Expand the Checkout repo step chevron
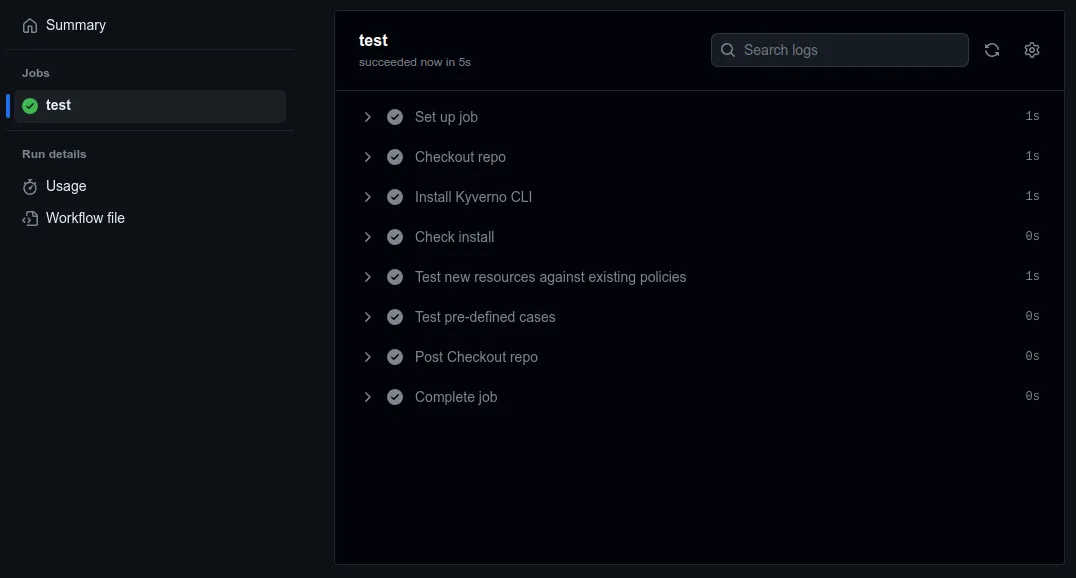 tap(368, 157)
